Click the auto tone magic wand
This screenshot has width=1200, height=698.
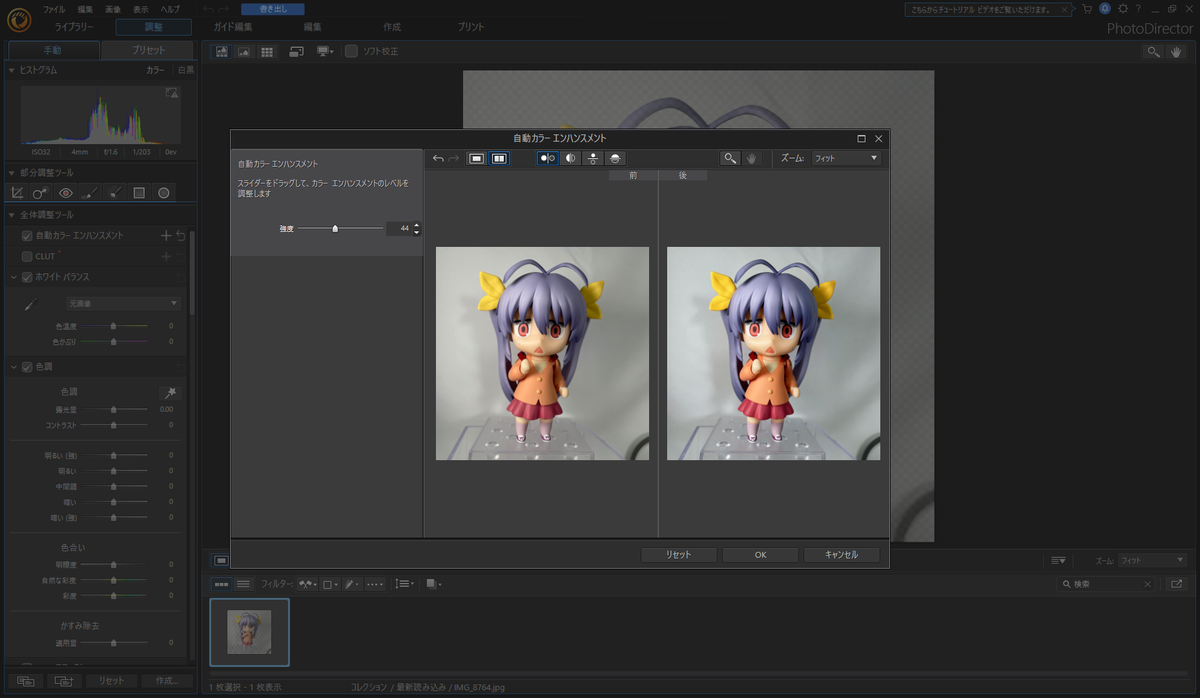pos(170,392)
